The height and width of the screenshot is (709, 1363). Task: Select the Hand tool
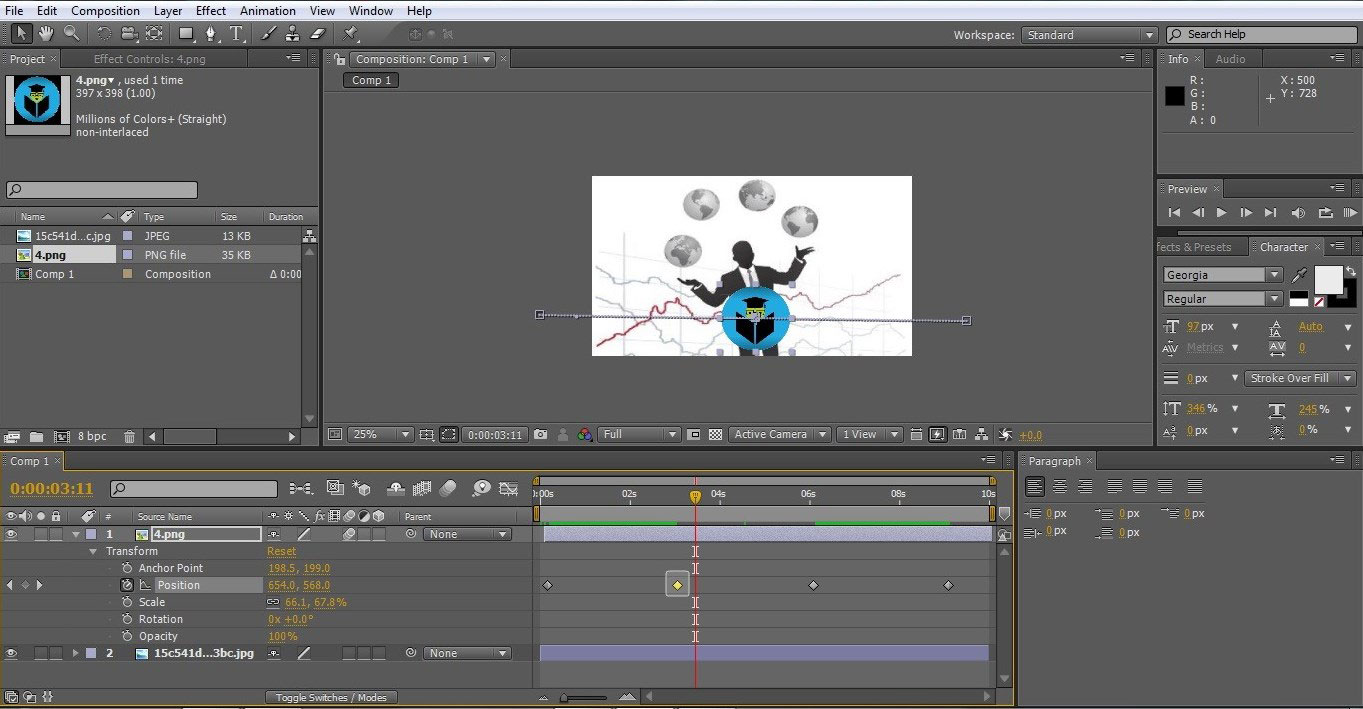click(x=45, y=32)
